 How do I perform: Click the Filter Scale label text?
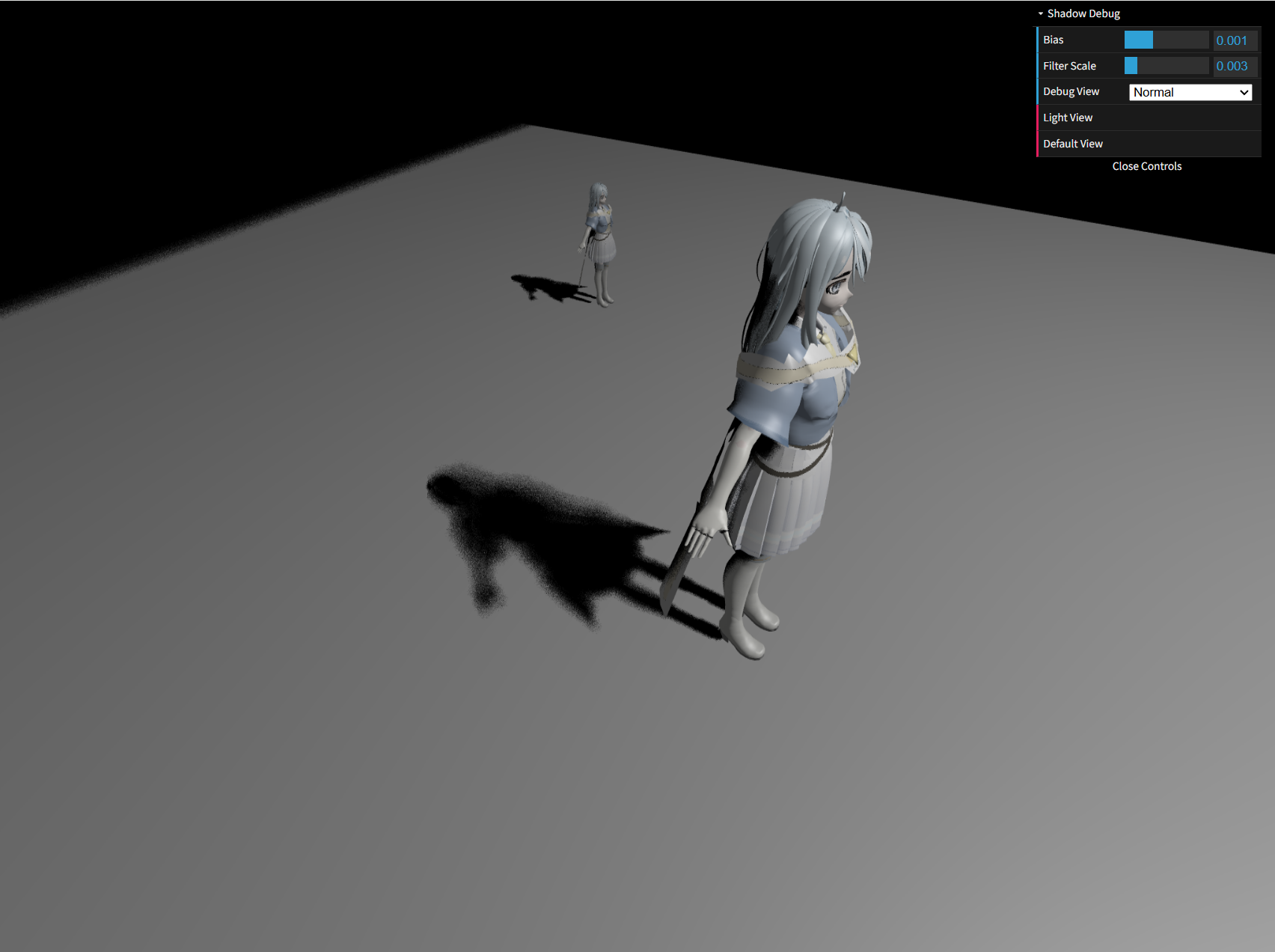pos(1069,66)
